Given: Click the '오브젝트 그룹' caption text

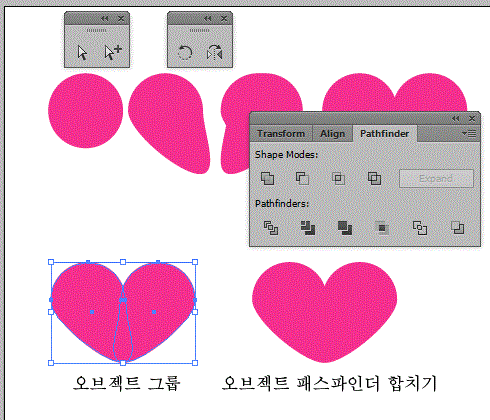Looking at the screenshot, I should click(x=127, y=383).
